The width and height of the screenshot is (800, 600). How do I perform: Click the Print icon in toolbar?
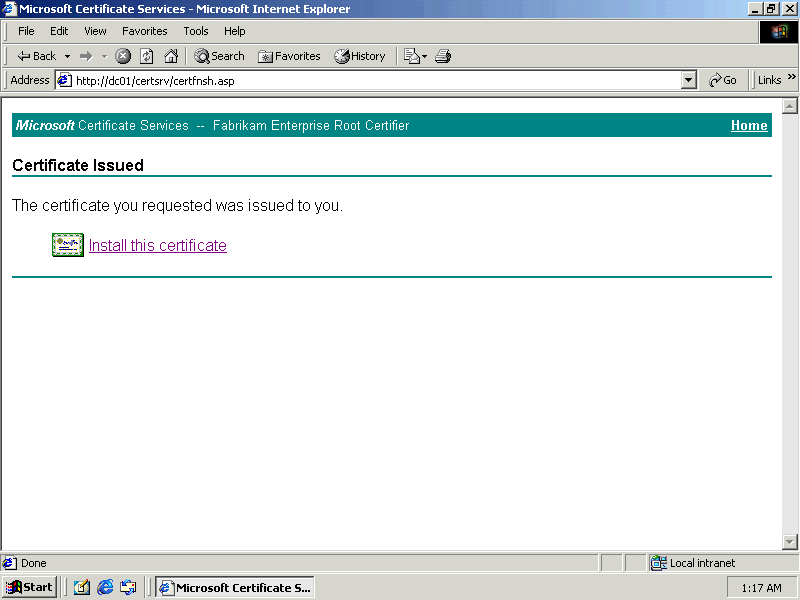pos(443,56)
